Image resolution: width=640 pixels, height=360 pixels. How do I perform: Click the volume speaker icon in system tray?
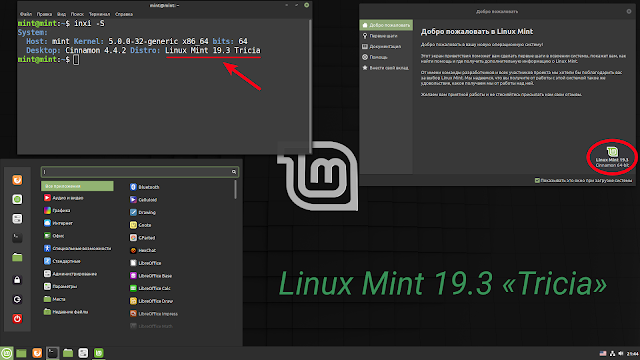(x=621, y=353)
